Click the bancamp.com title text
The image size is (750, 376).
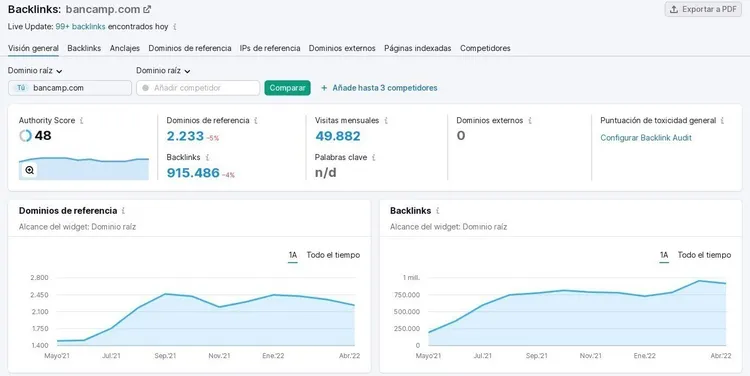[103, 9]
